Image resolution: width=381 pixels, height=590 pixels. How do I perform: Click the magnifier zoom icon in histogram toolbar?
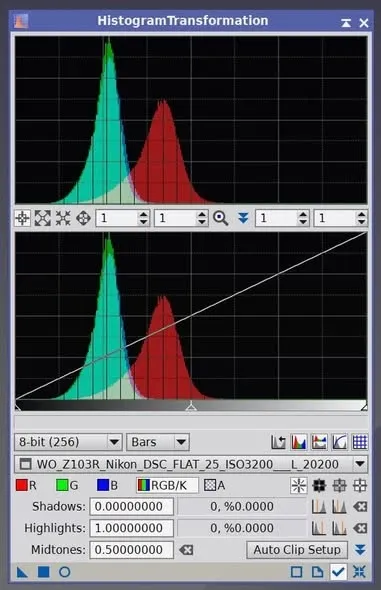[221, 218]
